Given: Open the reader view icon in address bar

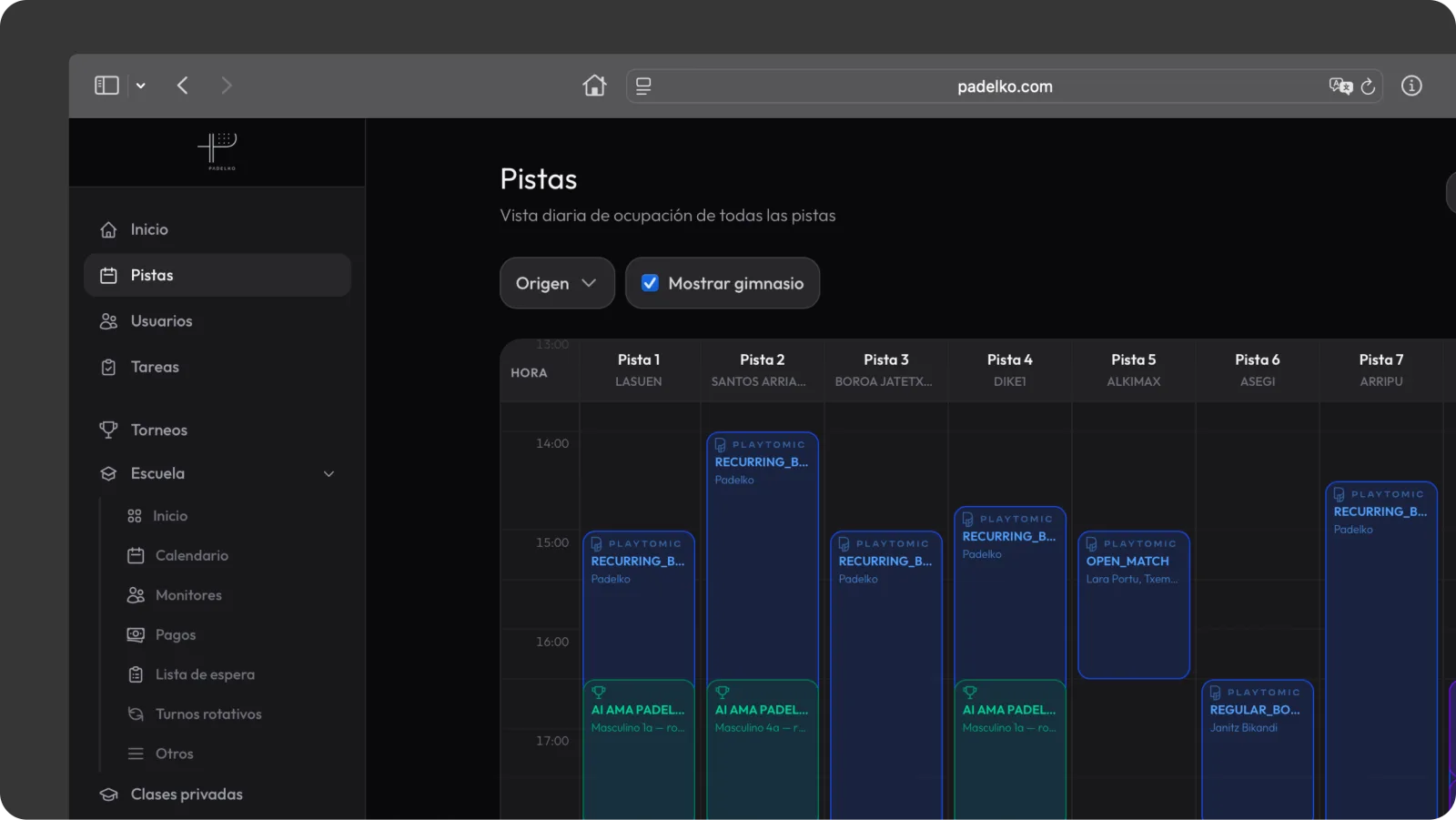Looking at the screenshot, I should coord(643,86).
